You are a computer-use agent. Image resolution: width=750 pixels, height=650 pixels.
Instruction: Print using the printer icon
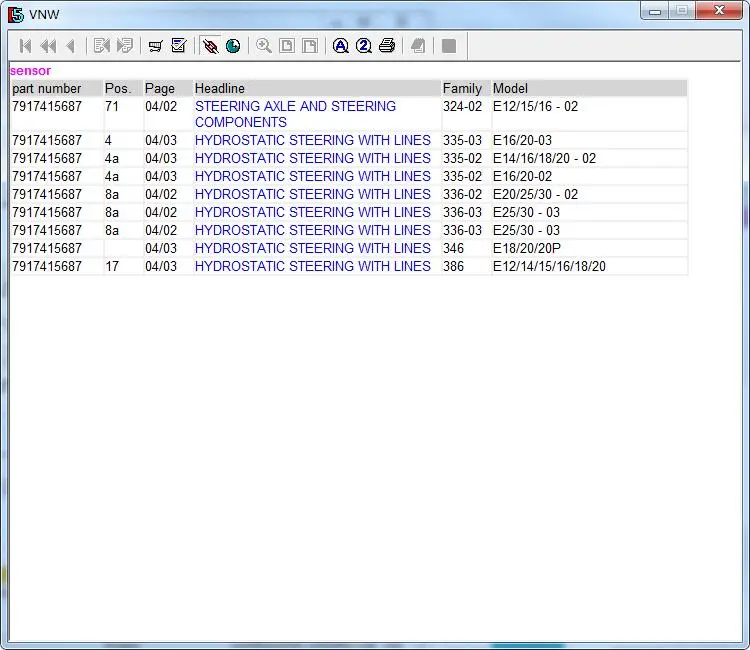(x=387, y=46)
